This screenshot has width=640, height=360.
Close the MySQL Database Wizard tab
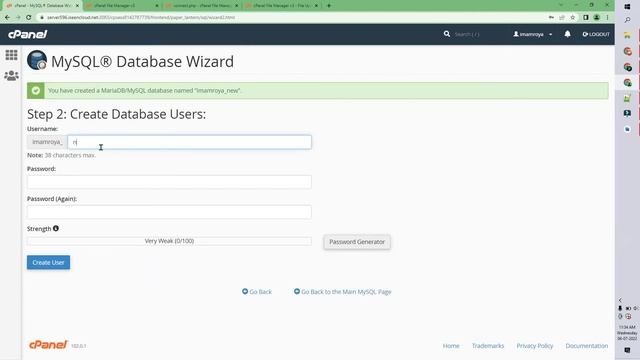click(77, 6)
